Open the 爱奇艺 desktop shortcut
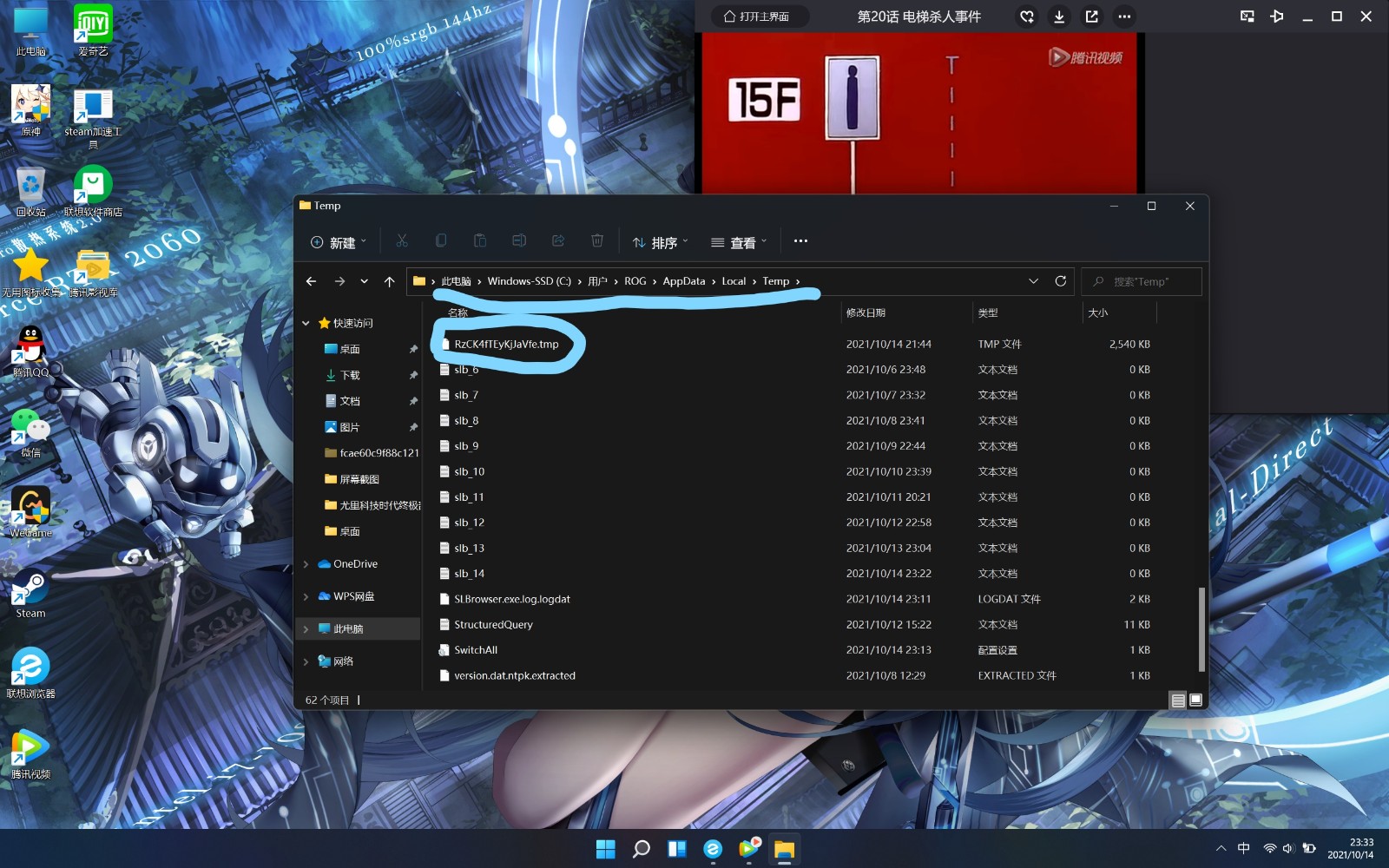 pyautogui.click(x=93, y=31)
